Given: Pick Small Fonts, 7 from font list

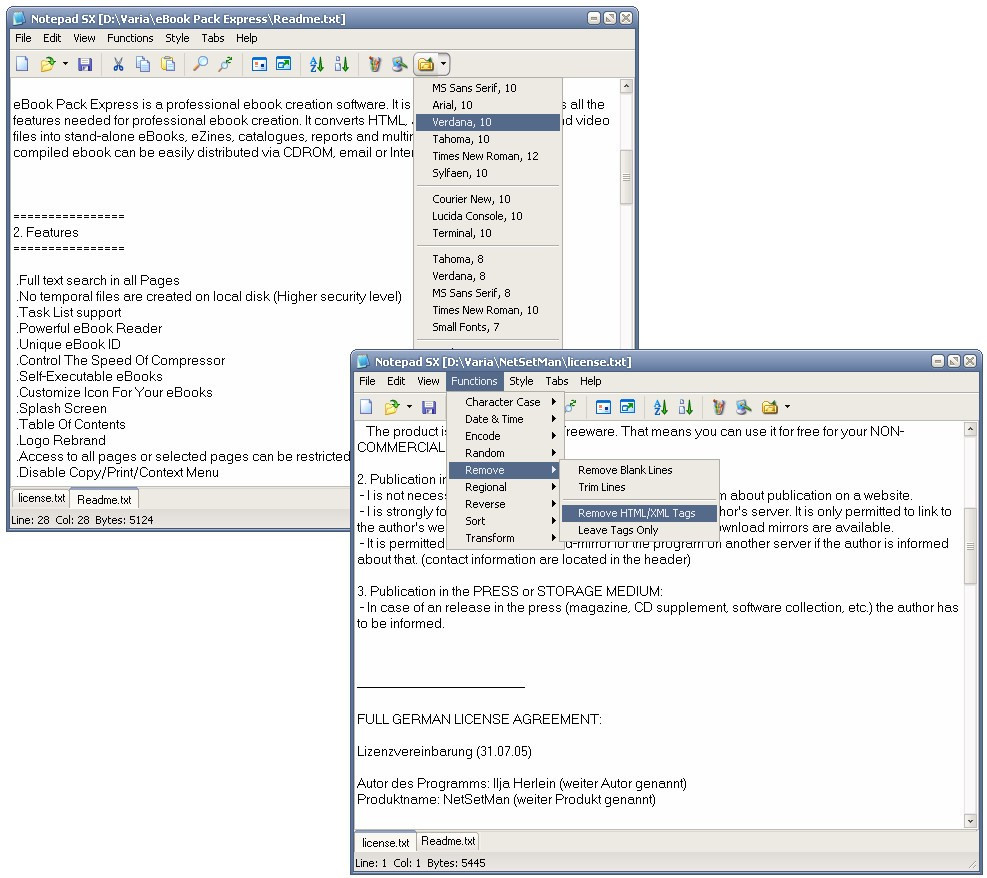Looking at the screenshot, I should pos(488,327).
